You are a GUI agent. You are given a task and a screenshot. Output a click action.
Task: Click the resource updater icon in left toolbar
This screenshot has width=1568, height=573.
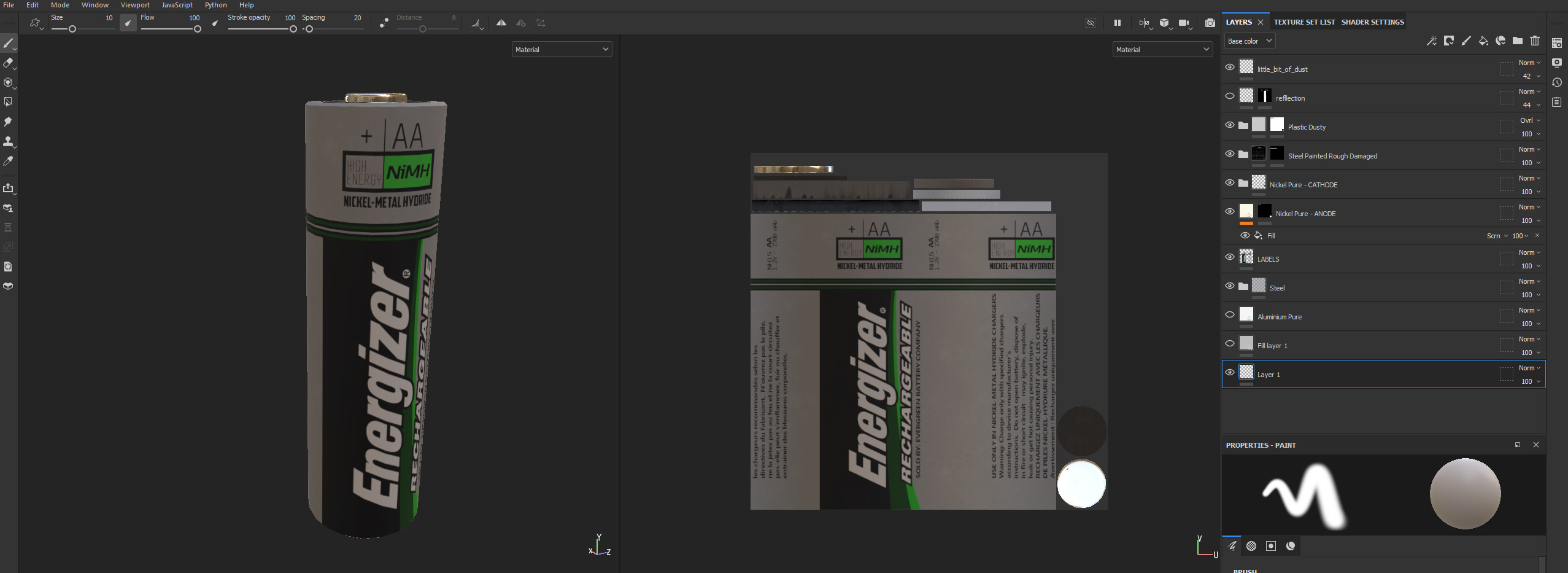(9, 267)
